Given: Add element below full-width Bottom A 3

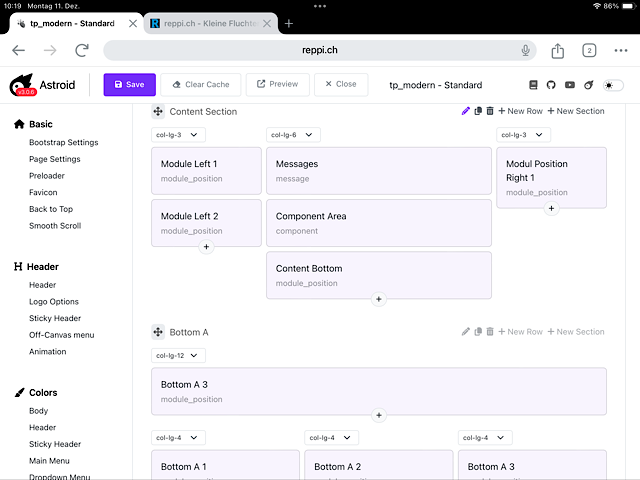Looking at the screenshot, I should [379, 415].
